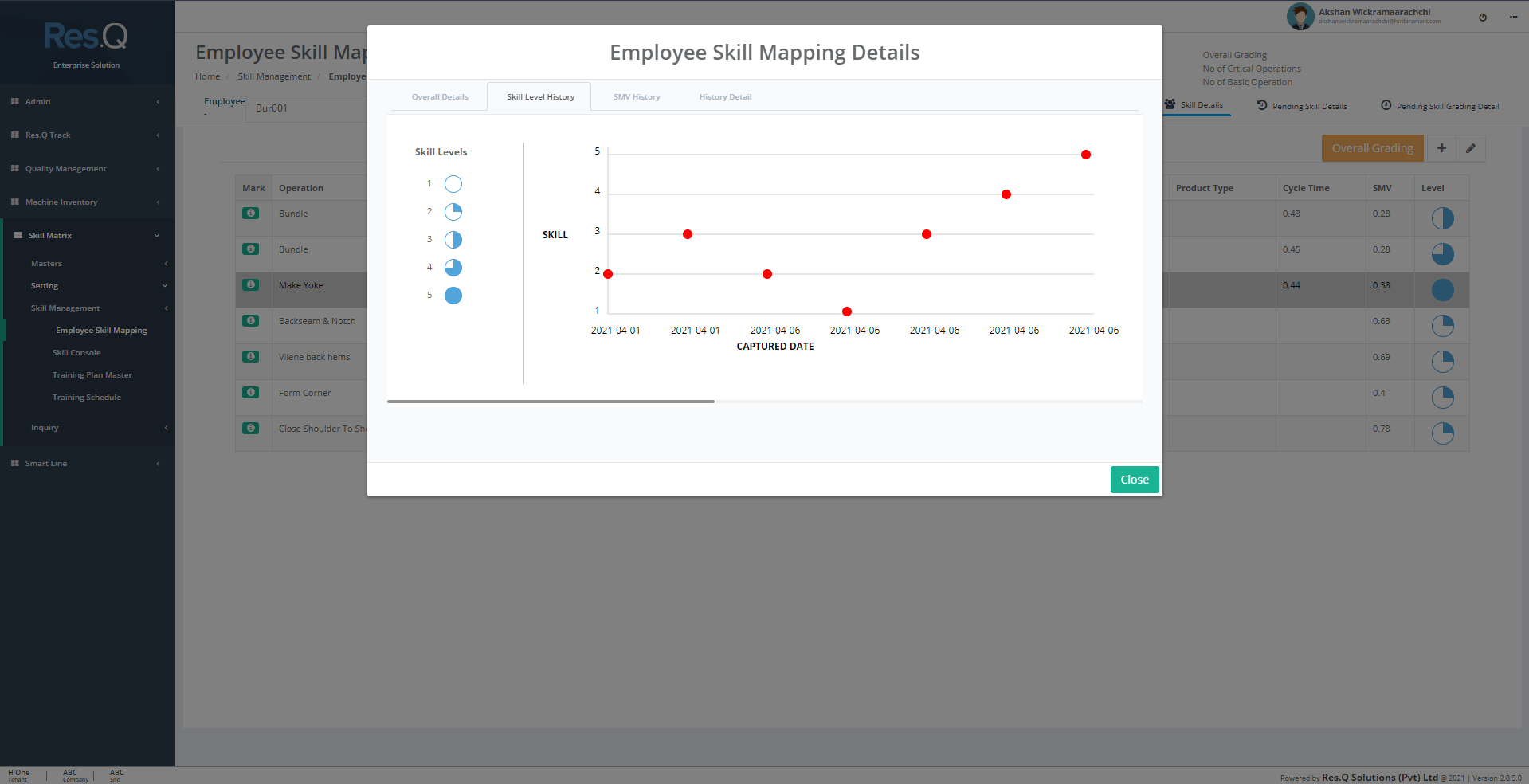Open the ellipsis menu in the top-right corner
Image resolution: width=1529 pixels, height=784 pixels.
pos(1512,17)
